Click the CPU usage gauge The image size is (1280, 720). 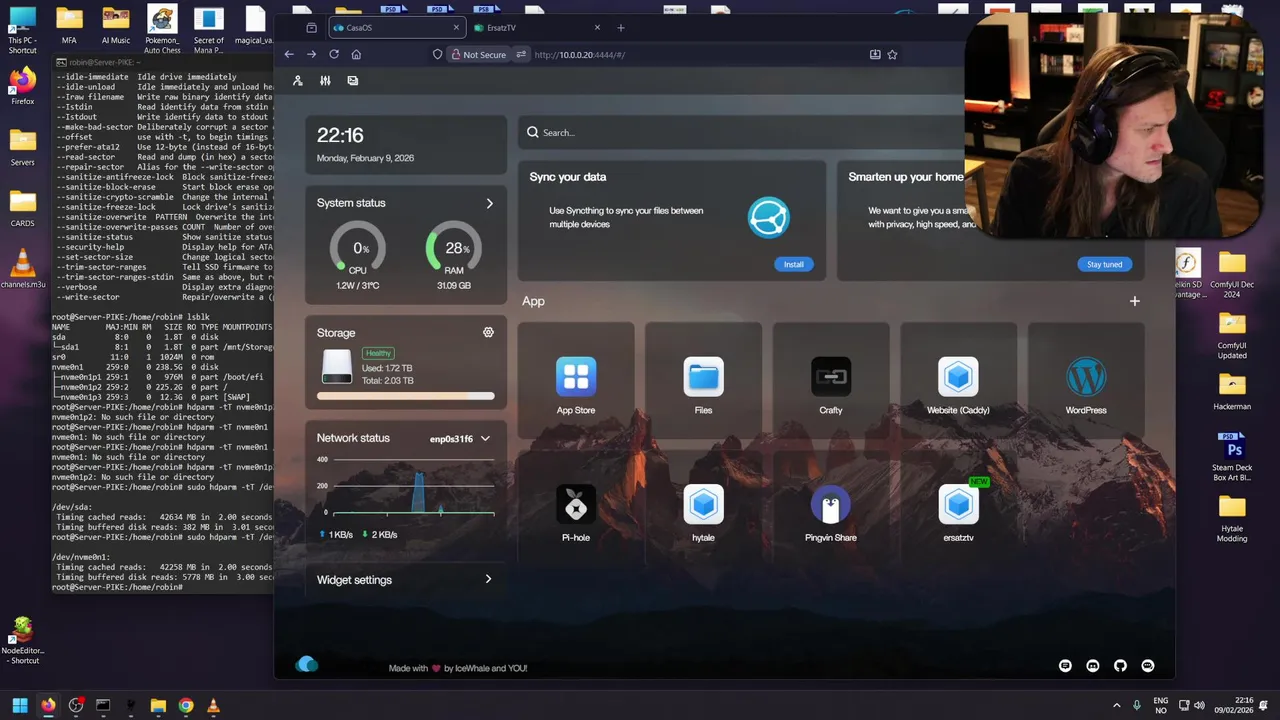point(357,248)
